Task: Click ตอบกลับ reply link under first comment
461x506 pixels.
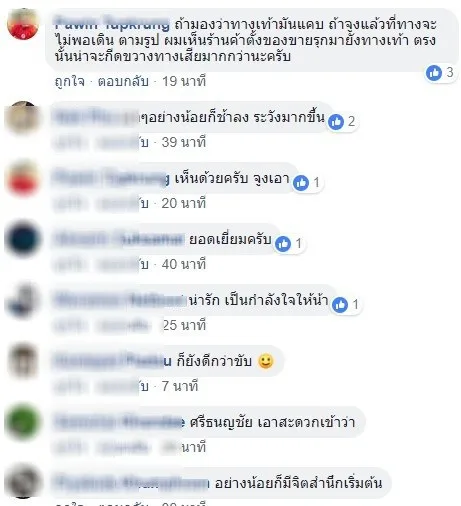Action: point(123,81)
